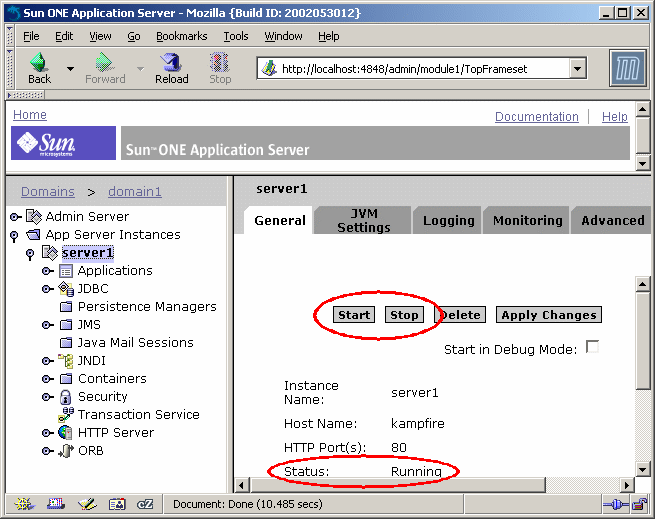Click the URL address field
Viewport: 655px width, 519px height.
tap(422, 69)
